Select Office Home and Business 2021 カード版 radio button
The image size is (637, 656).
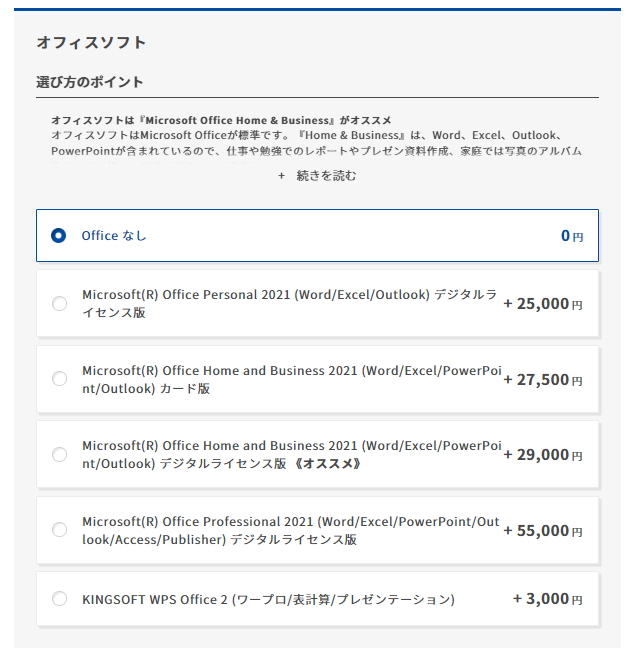59,379
